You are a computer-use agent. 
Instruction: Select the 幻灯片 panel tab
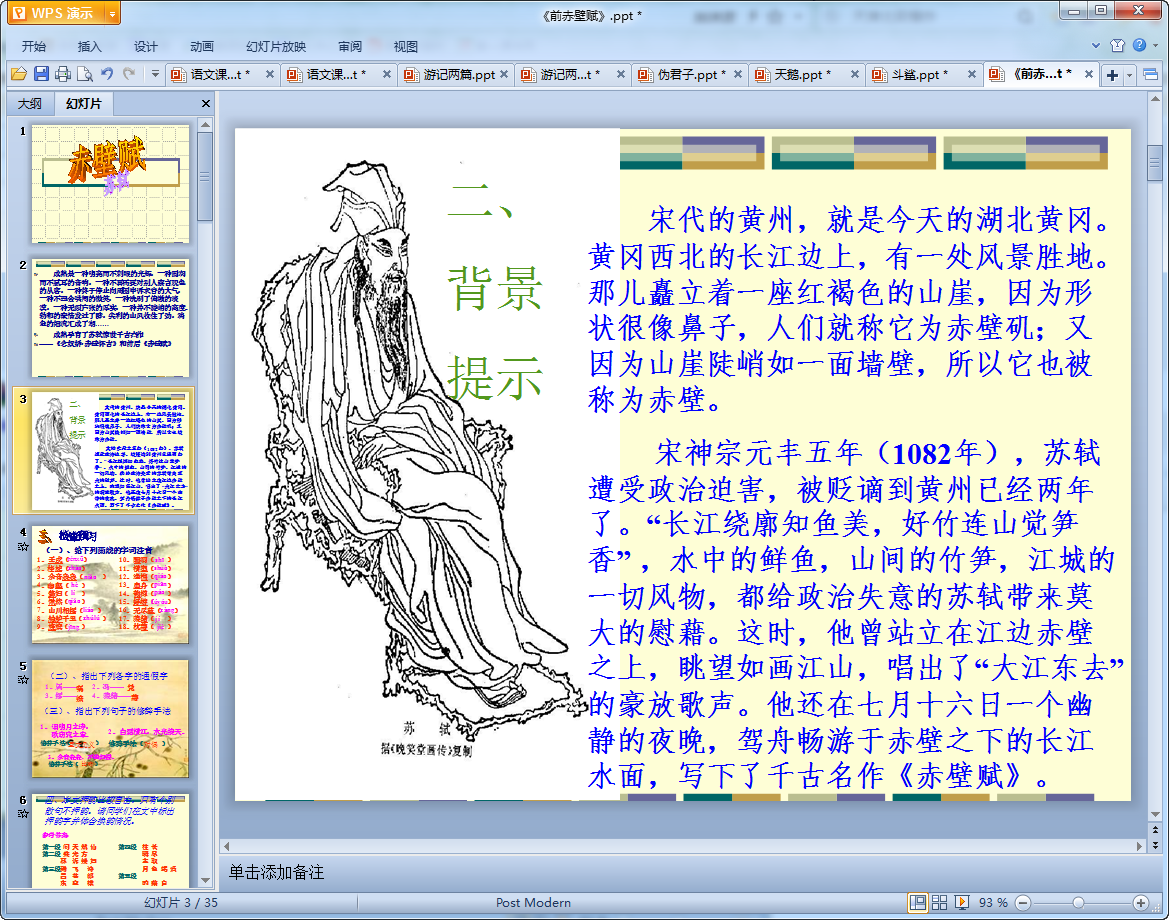(x=84, y=104)
